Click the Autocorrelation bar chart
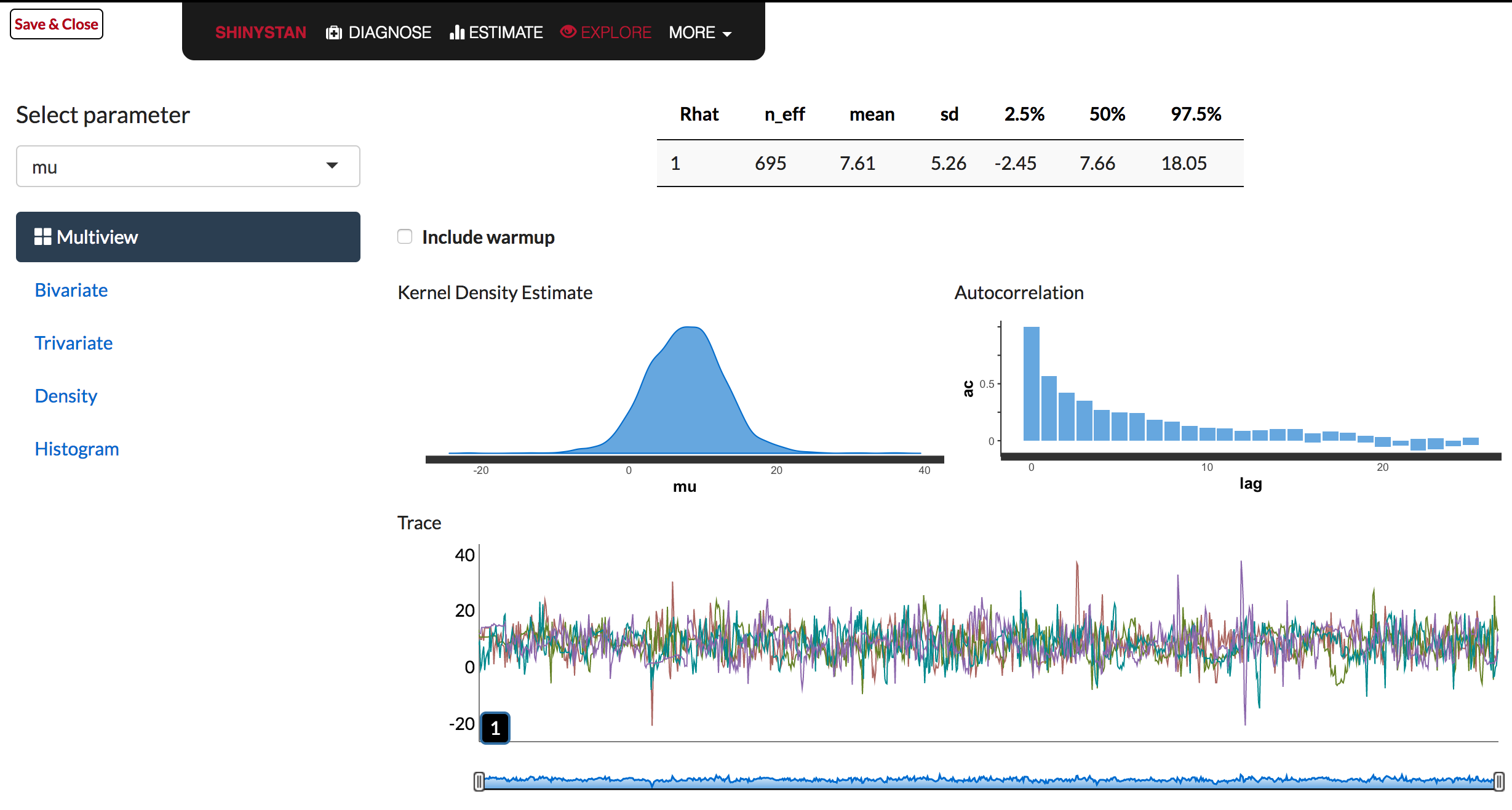The height and width of the screenshot is (810, 1512). pyautogui.click(x=1249, y=394)
